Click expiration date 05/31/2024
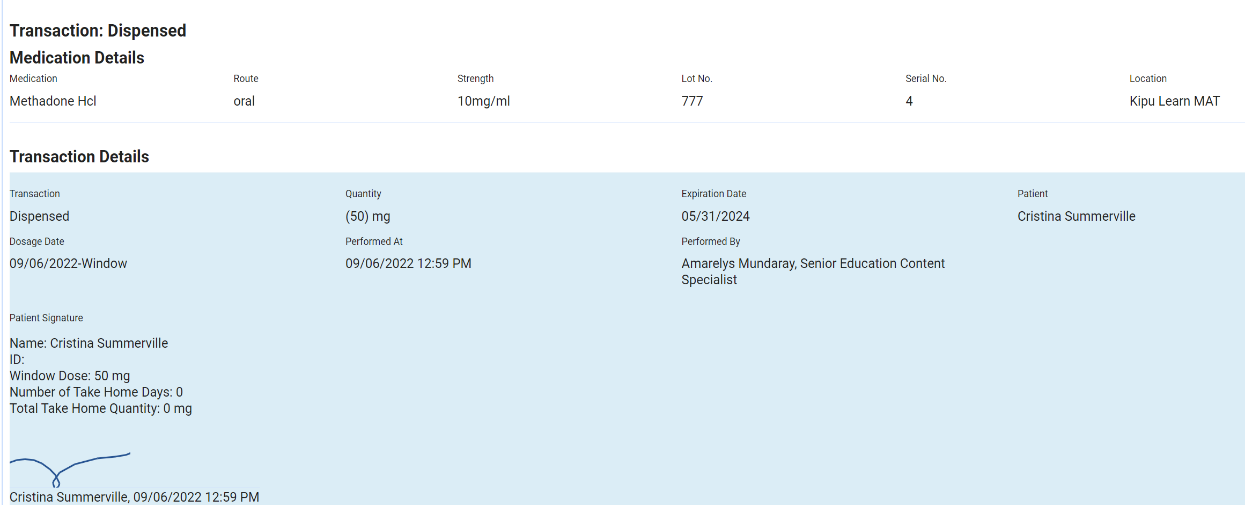This screenshot has height=505, width=1245. 715,216
